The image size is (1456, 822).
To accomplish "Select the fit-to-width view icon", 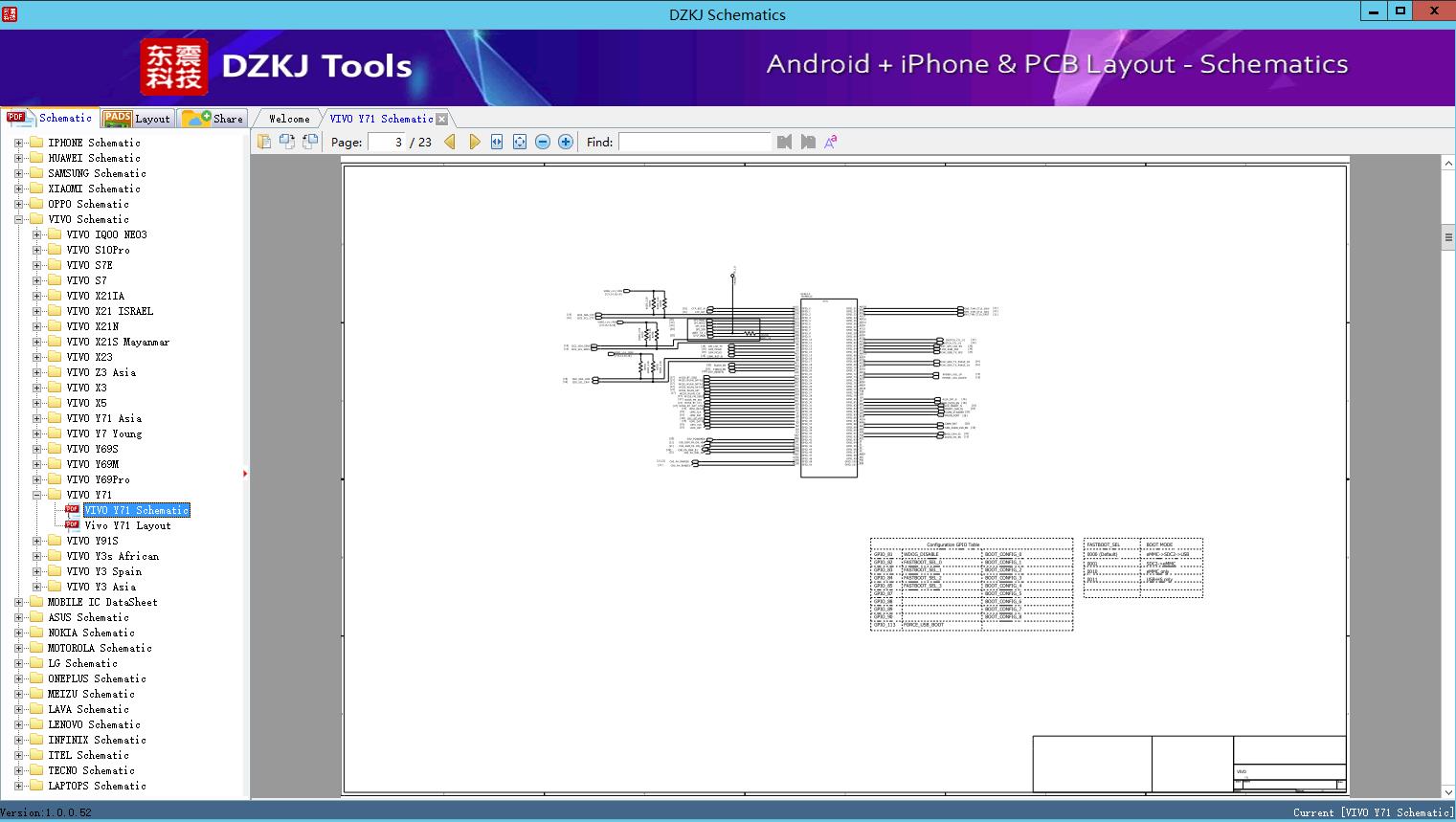I will (496, 142).
